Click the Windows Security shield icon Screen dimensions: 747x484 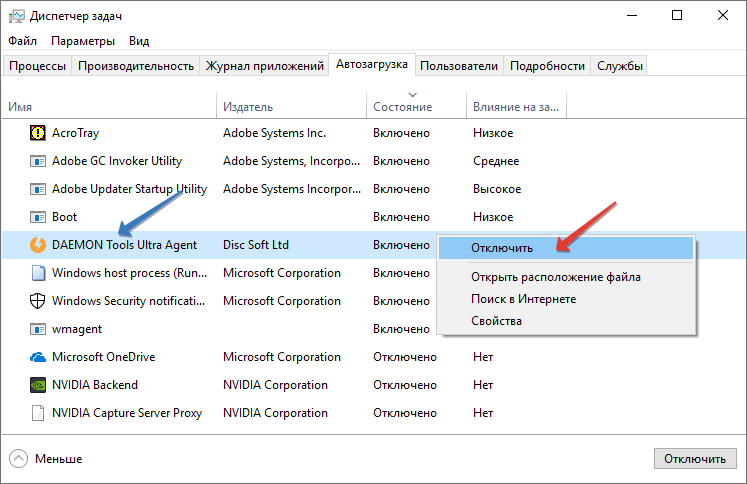[38, 301]
